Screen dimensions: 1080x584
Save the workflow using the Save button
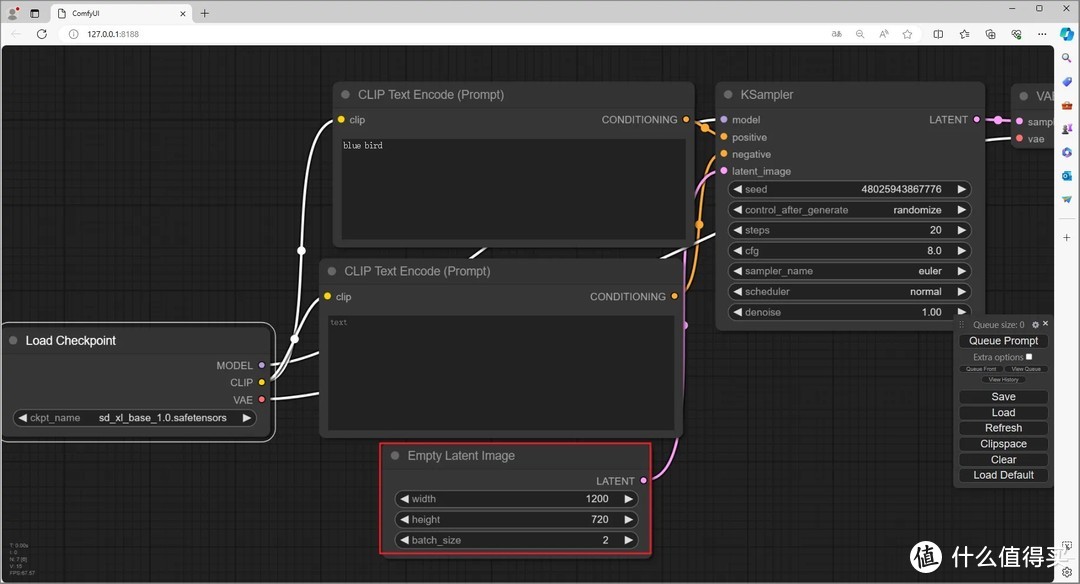click(1003, 397)
